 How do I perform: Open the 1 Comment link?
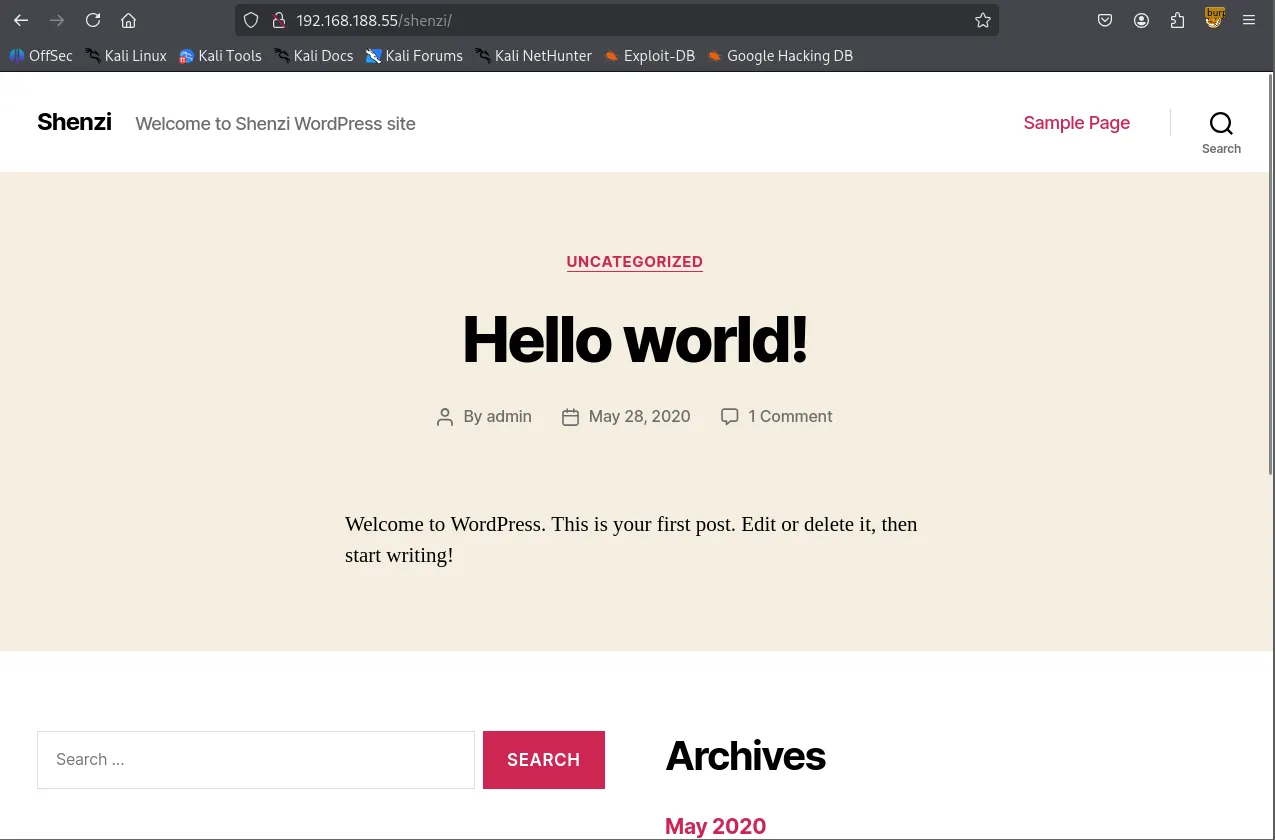[790, 417]
